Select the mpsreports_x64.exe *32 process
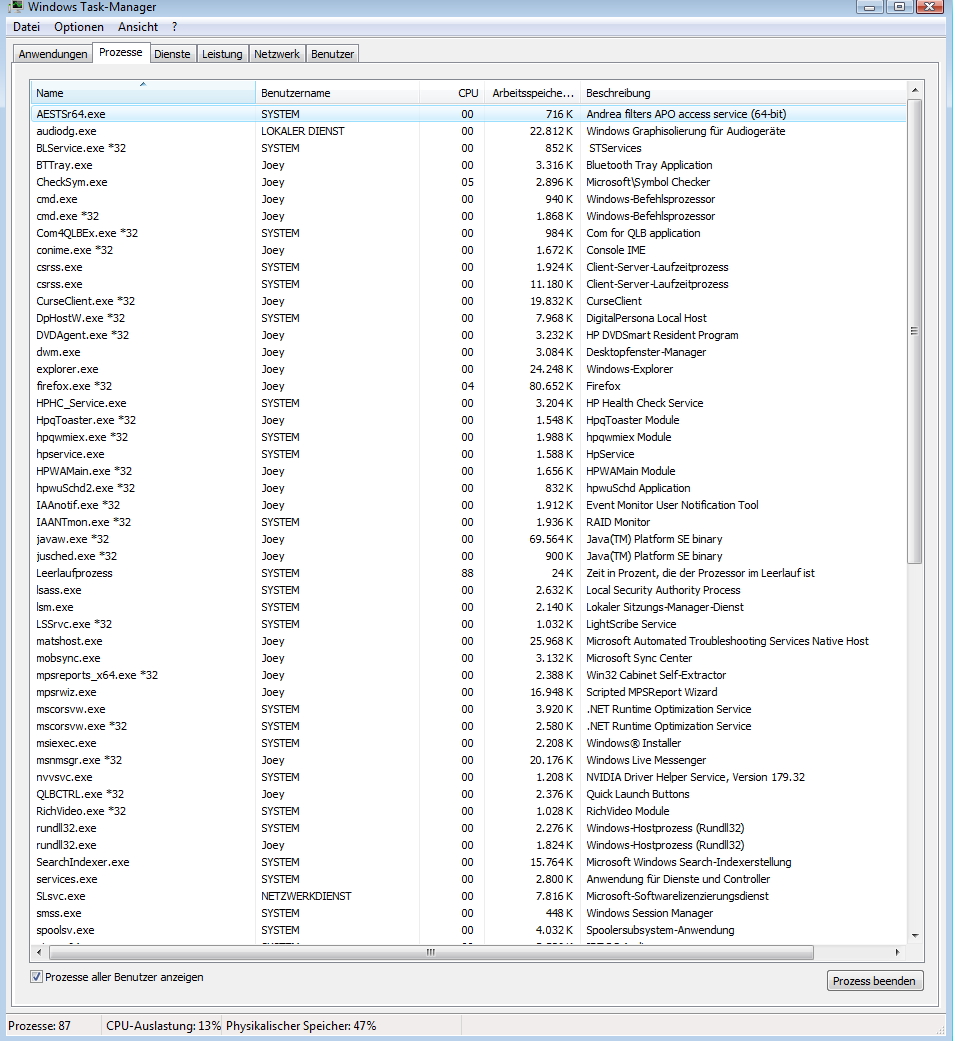 469,675
